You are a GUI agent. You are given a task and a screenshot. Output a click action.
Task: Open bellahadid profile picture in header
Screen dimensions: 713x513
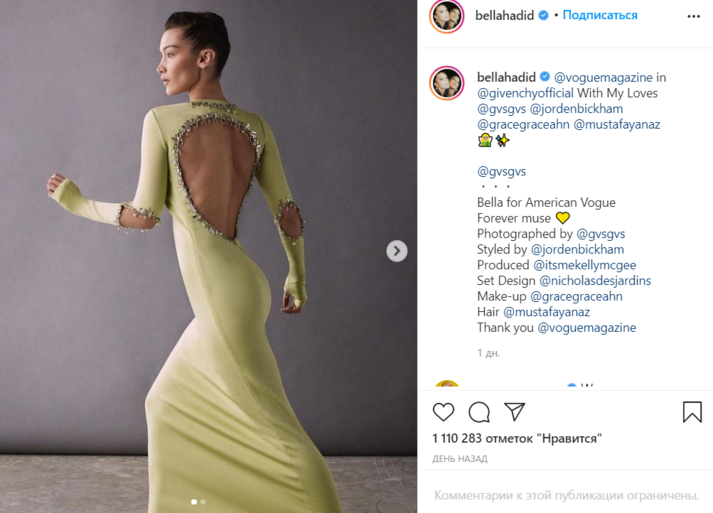[x=447, y=16]
